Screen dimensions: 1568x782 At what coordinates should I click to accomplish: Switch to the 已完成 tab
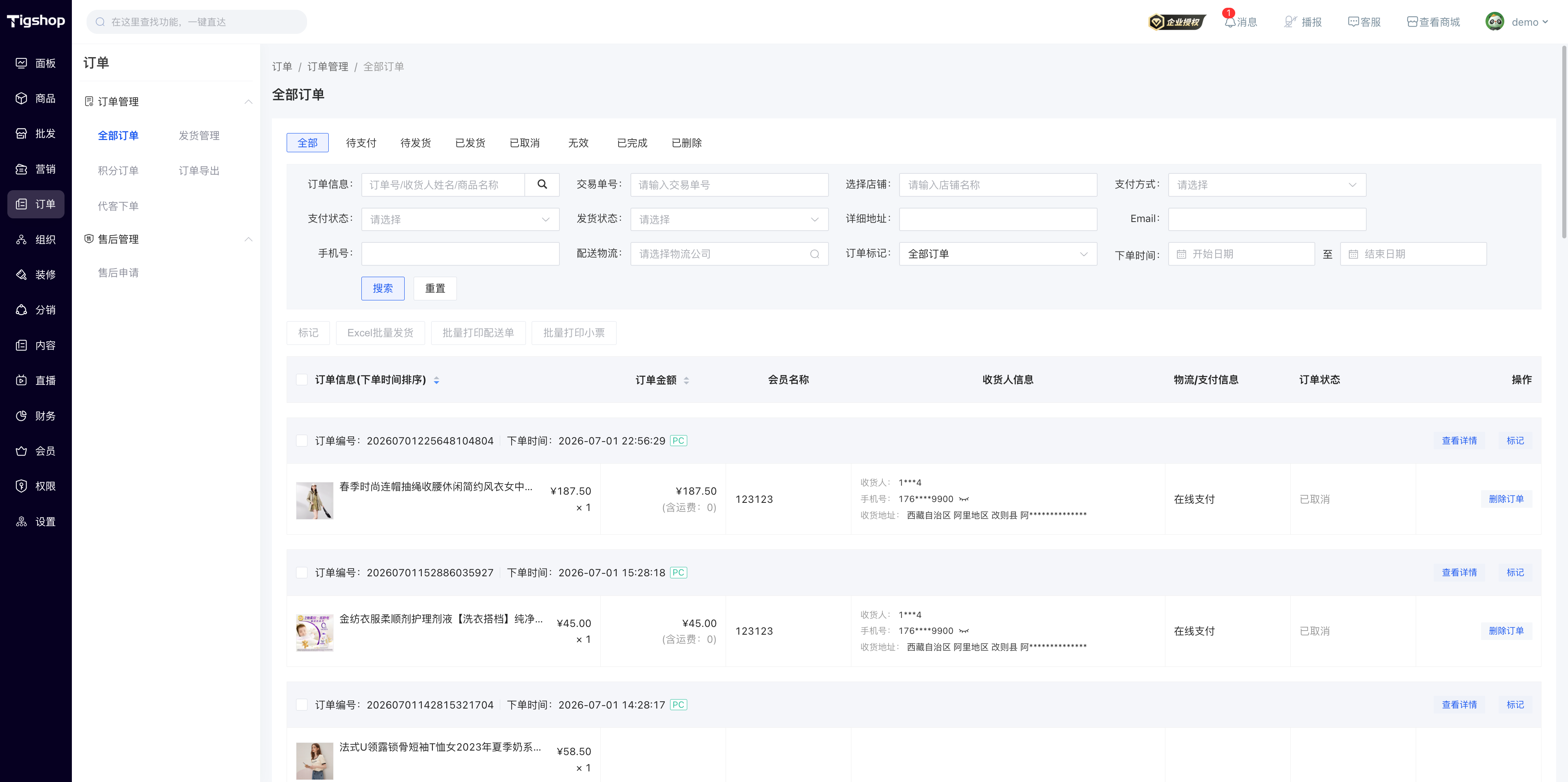coord(632,143)
